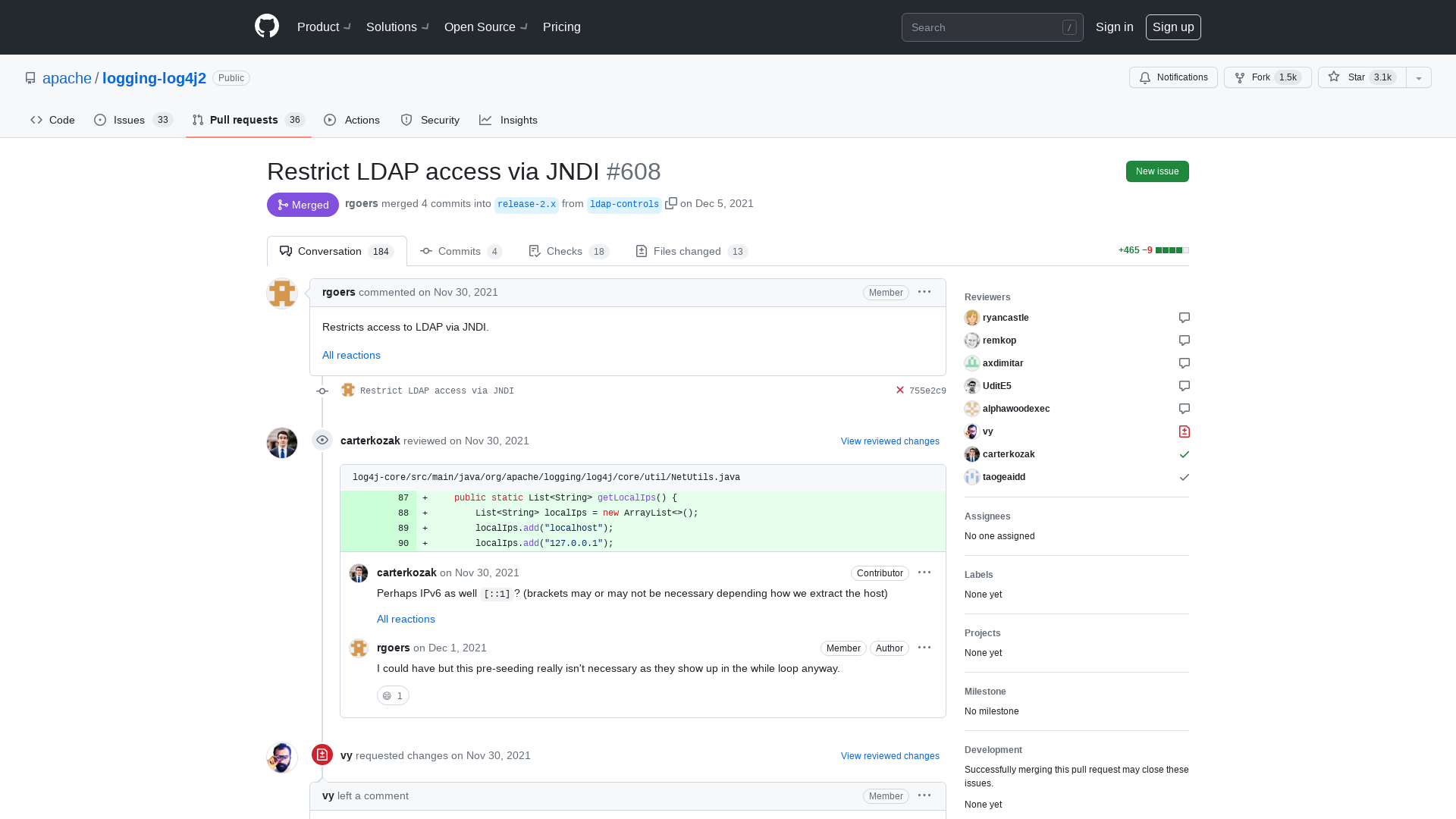The image size is (1456, 819).
Task: Click All reactions under rgoers first comment
Action: coord(351,355)
